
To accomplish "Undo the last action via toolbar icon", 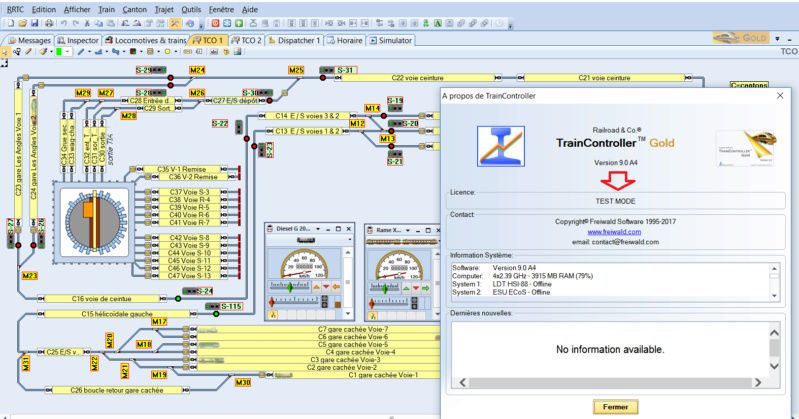I will [x=64, y=23].
